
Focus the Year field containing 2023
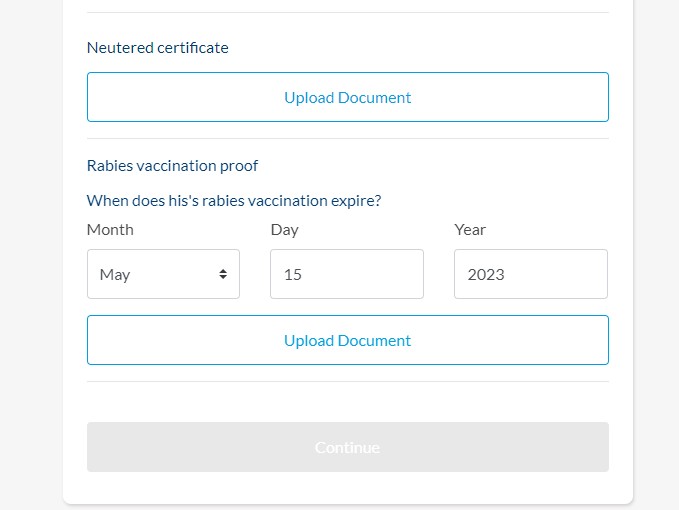[531, 274]
